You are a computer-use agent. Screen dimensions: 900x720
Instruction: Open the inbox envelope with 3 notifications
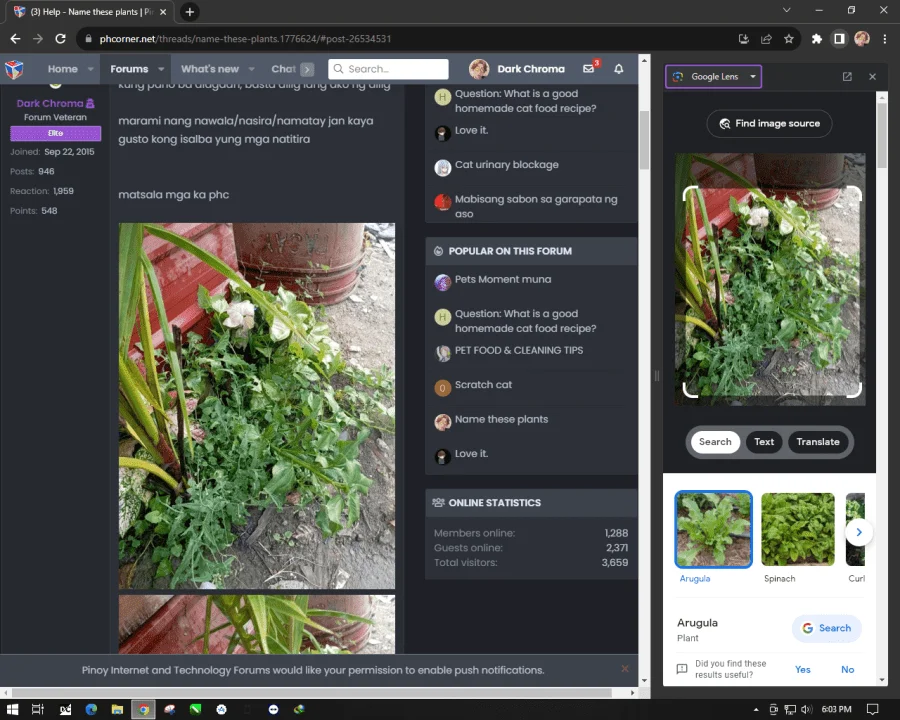pyautogui.click(x=590, y=68)
